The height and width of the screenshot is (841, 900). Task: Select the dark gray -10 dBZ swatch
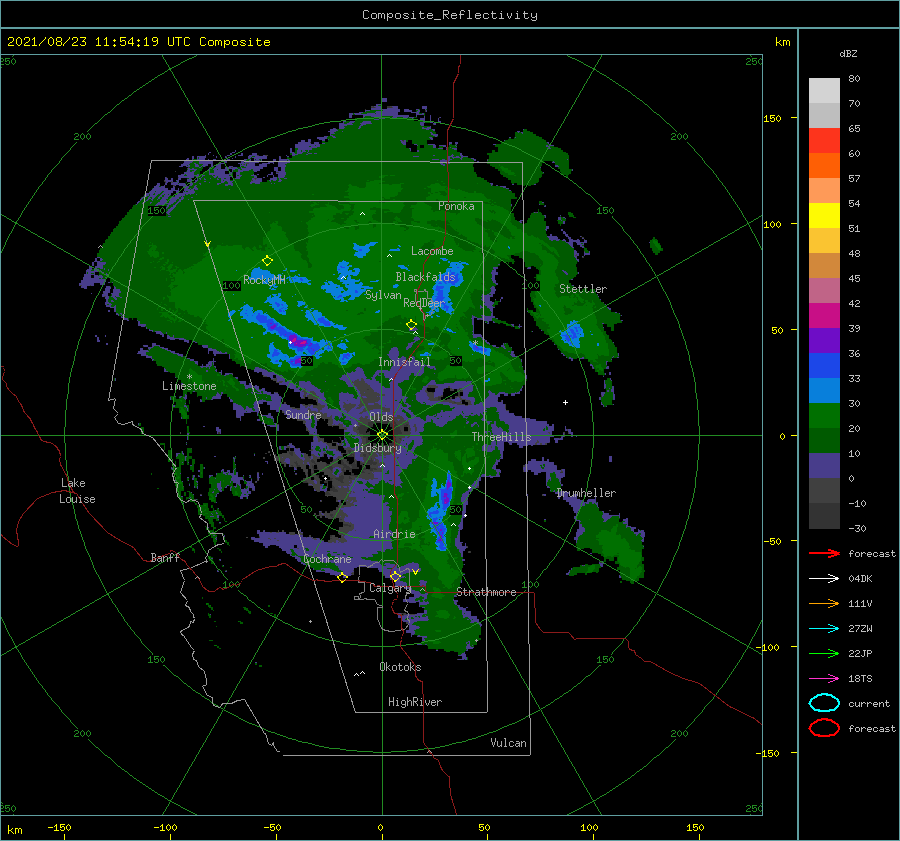pos(824,516)
